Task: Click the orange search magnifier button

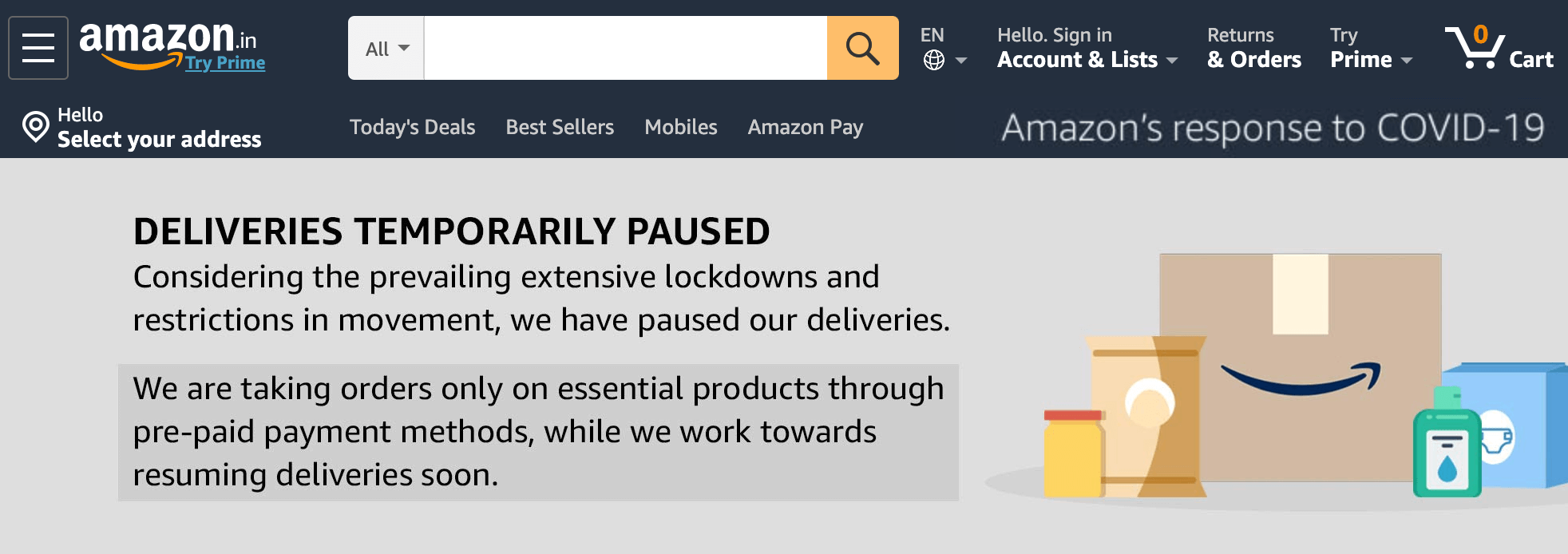Action: (x=862, y=48)
